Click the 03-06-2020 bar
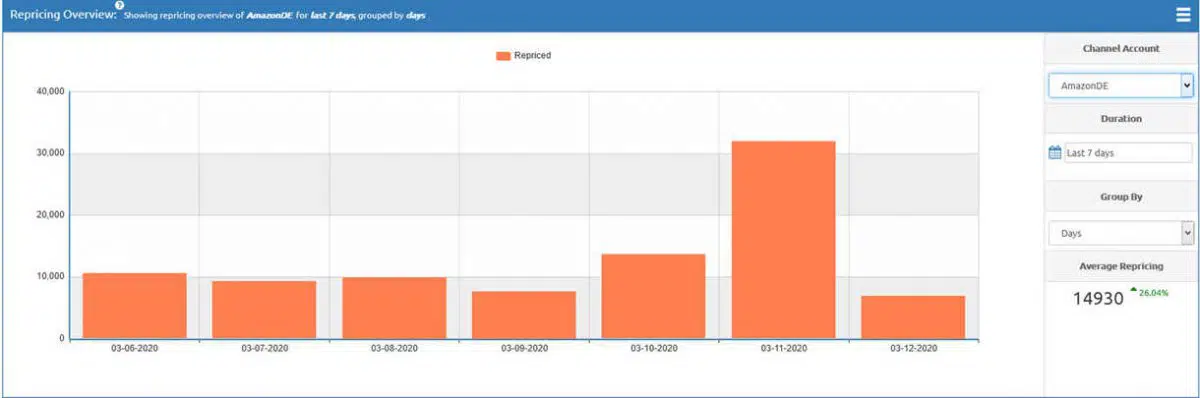Viewport: 1200px width, 398px height. click(134, 305)
